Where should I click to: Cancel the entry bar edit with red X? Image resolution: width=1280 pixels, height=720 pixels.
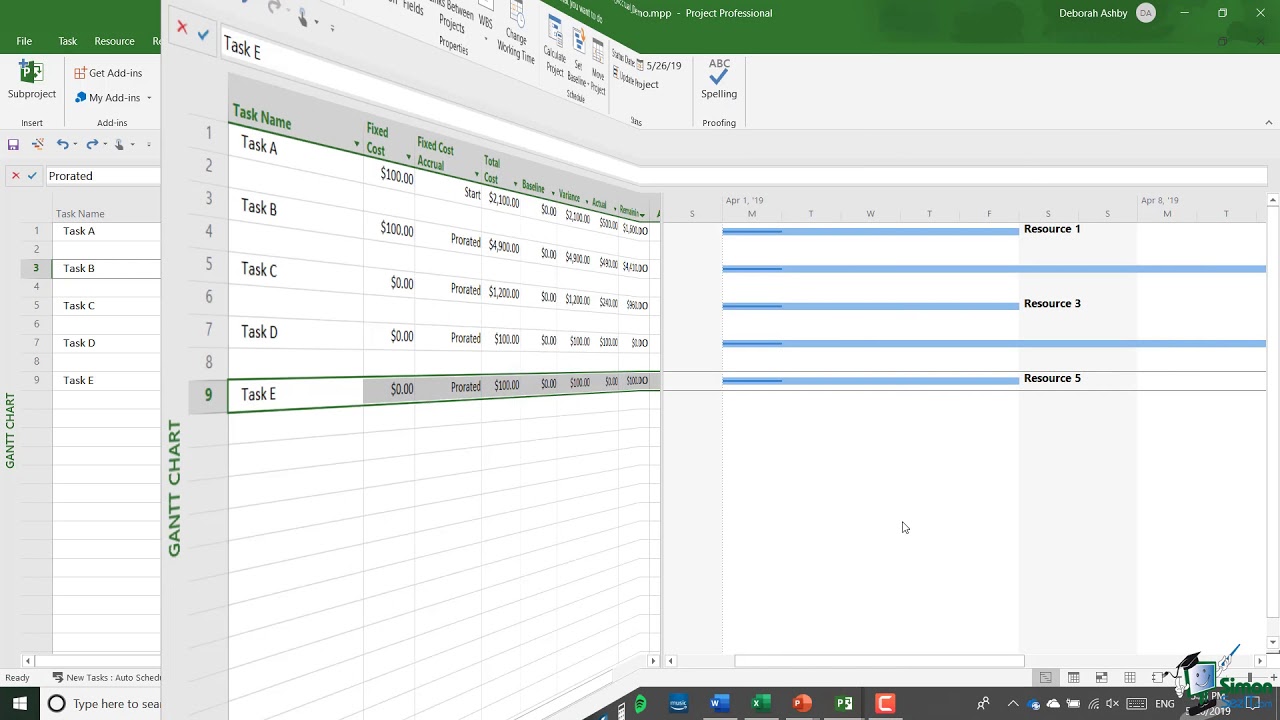15,176
